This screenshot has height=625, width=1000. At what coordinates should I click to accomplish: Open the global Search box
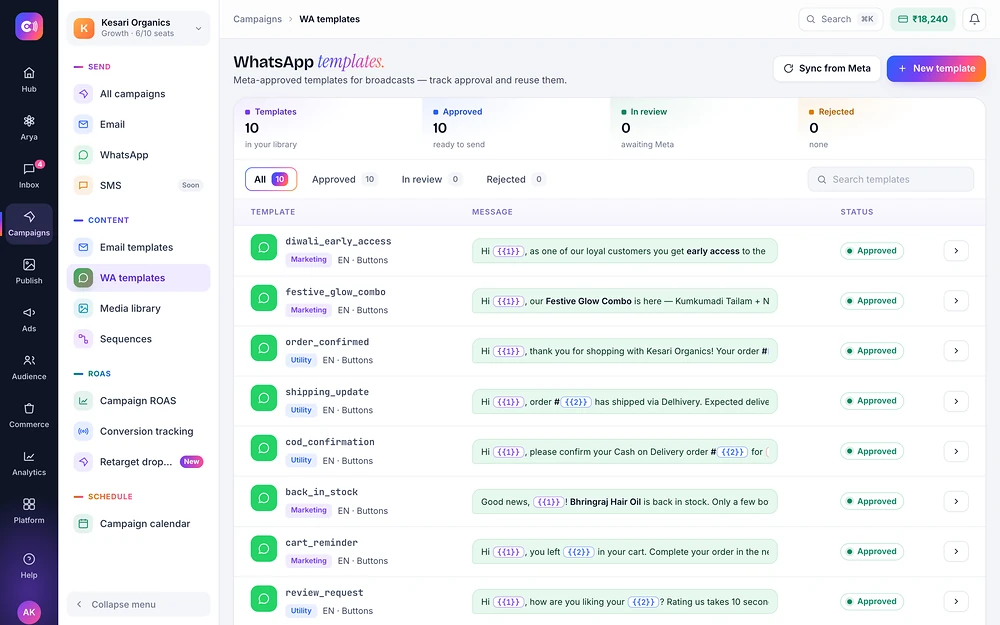[x=841, y=19]
